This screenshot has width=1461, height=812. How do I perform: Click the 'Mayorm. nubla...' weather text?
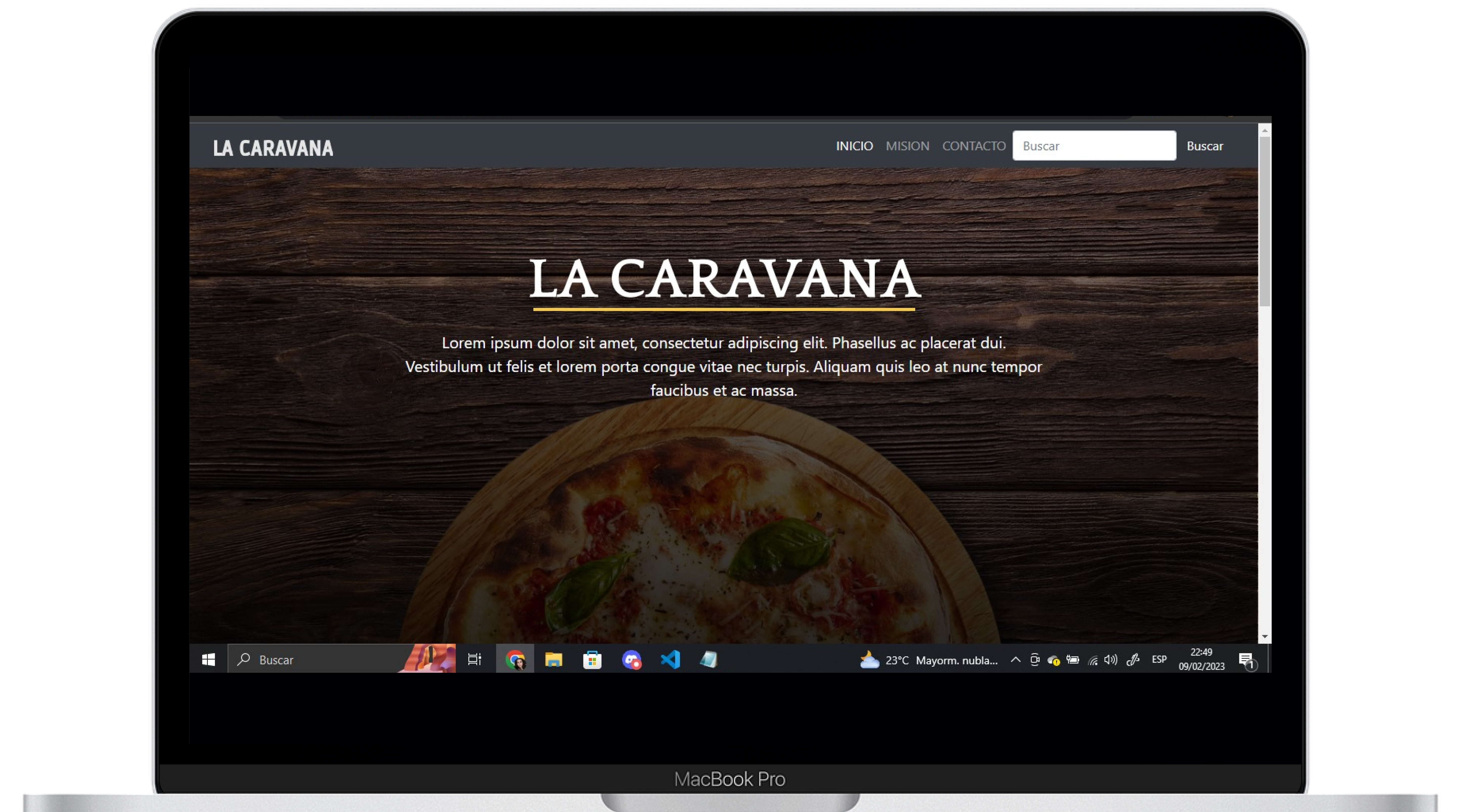point(956,660)
